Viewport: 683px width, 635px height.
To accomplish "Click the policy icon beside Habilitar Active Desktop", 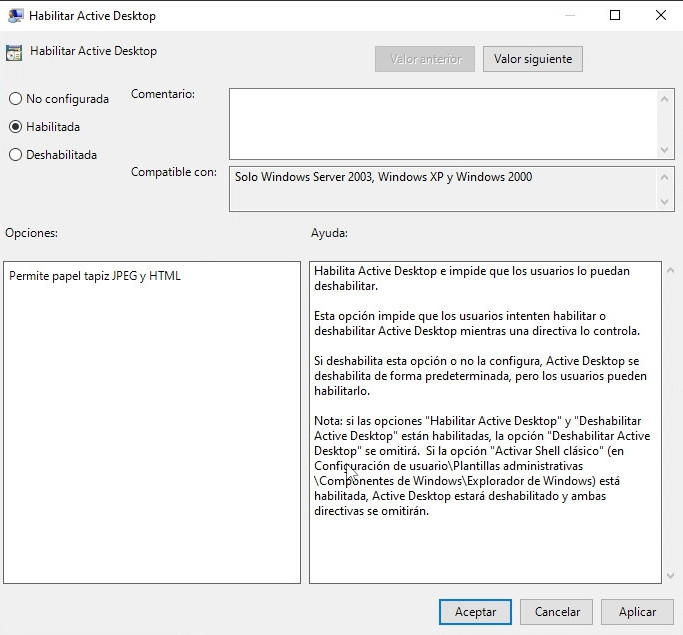I will 14,52.
